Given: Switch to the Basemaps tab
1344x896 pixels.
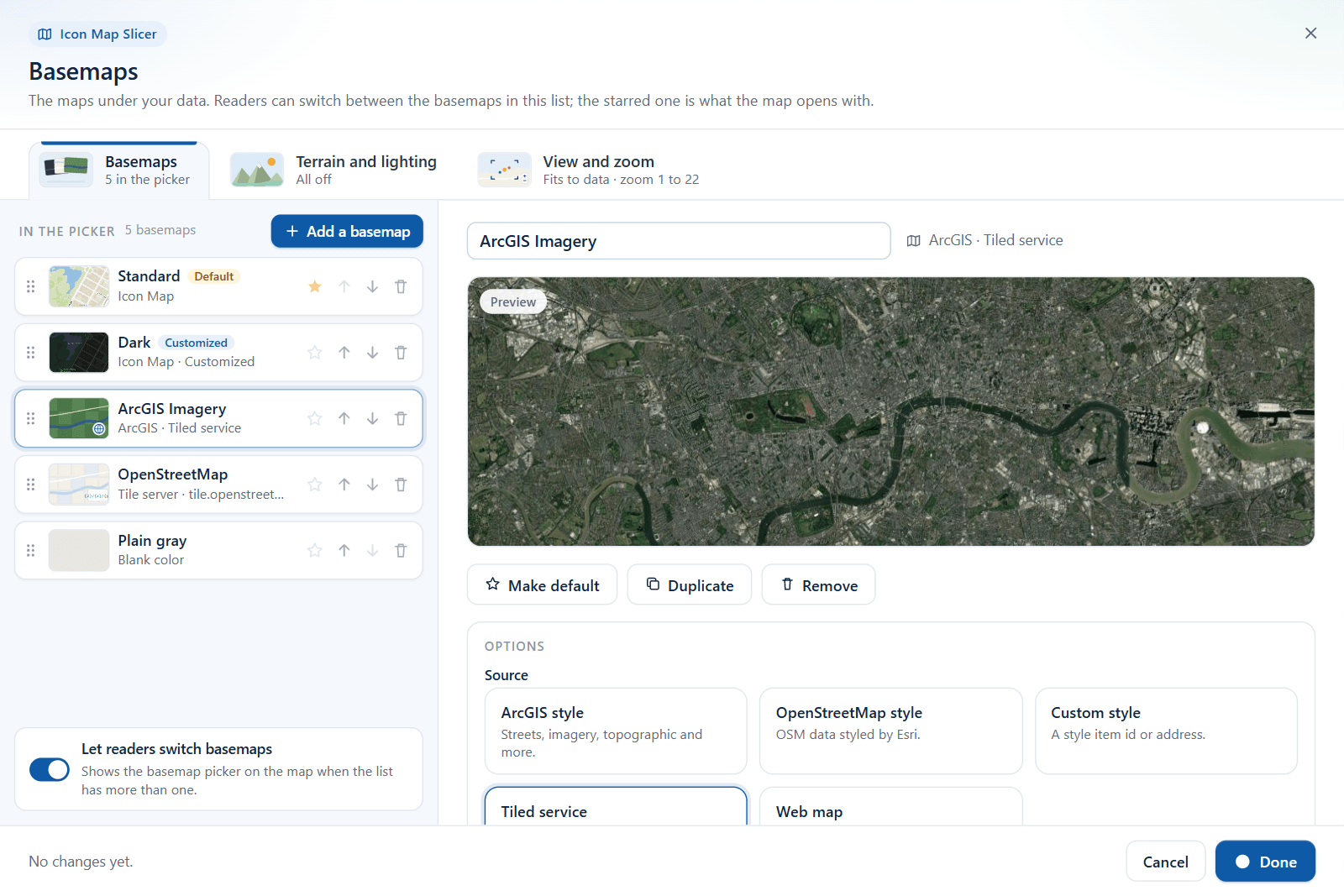Looking at the screenshot, I should (118, 170).
